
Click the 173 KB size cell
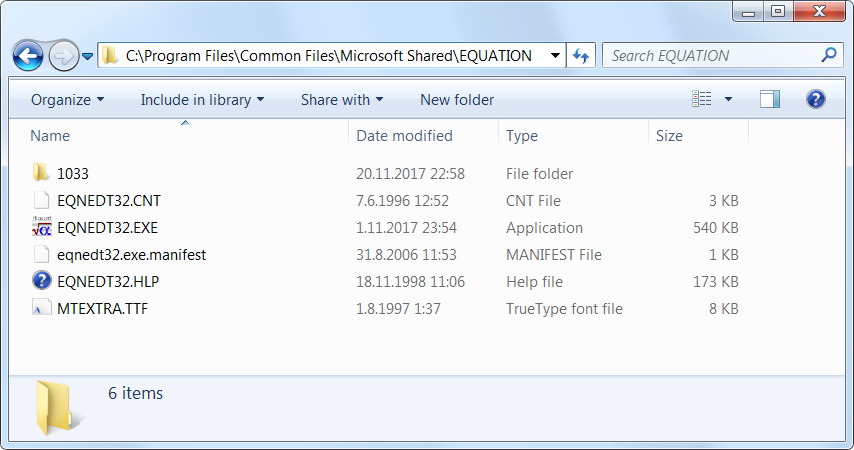click(716, 282)
